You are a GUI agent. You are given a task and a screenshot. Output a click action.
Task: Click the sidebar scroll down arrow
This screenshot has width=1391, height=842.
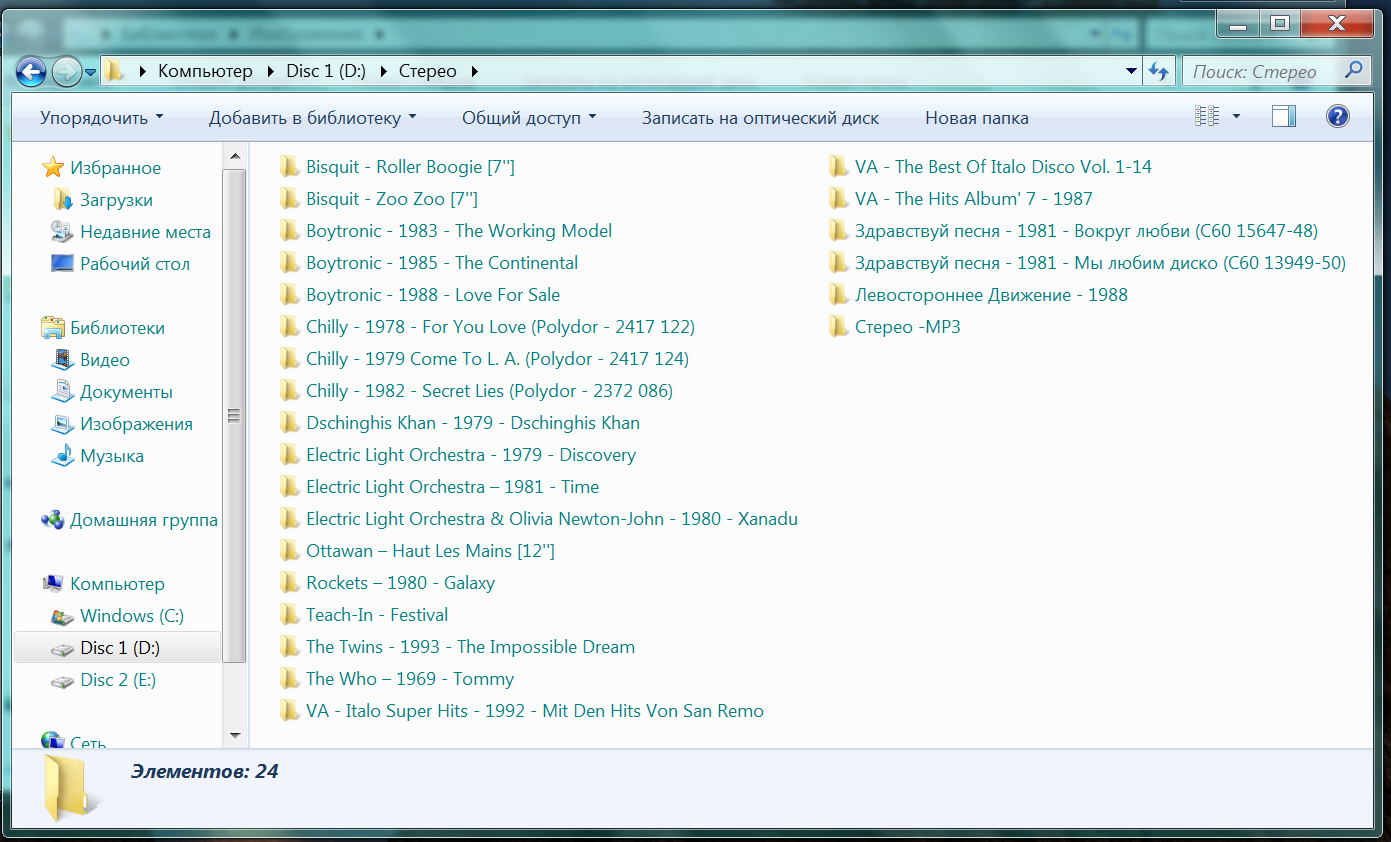235,735
